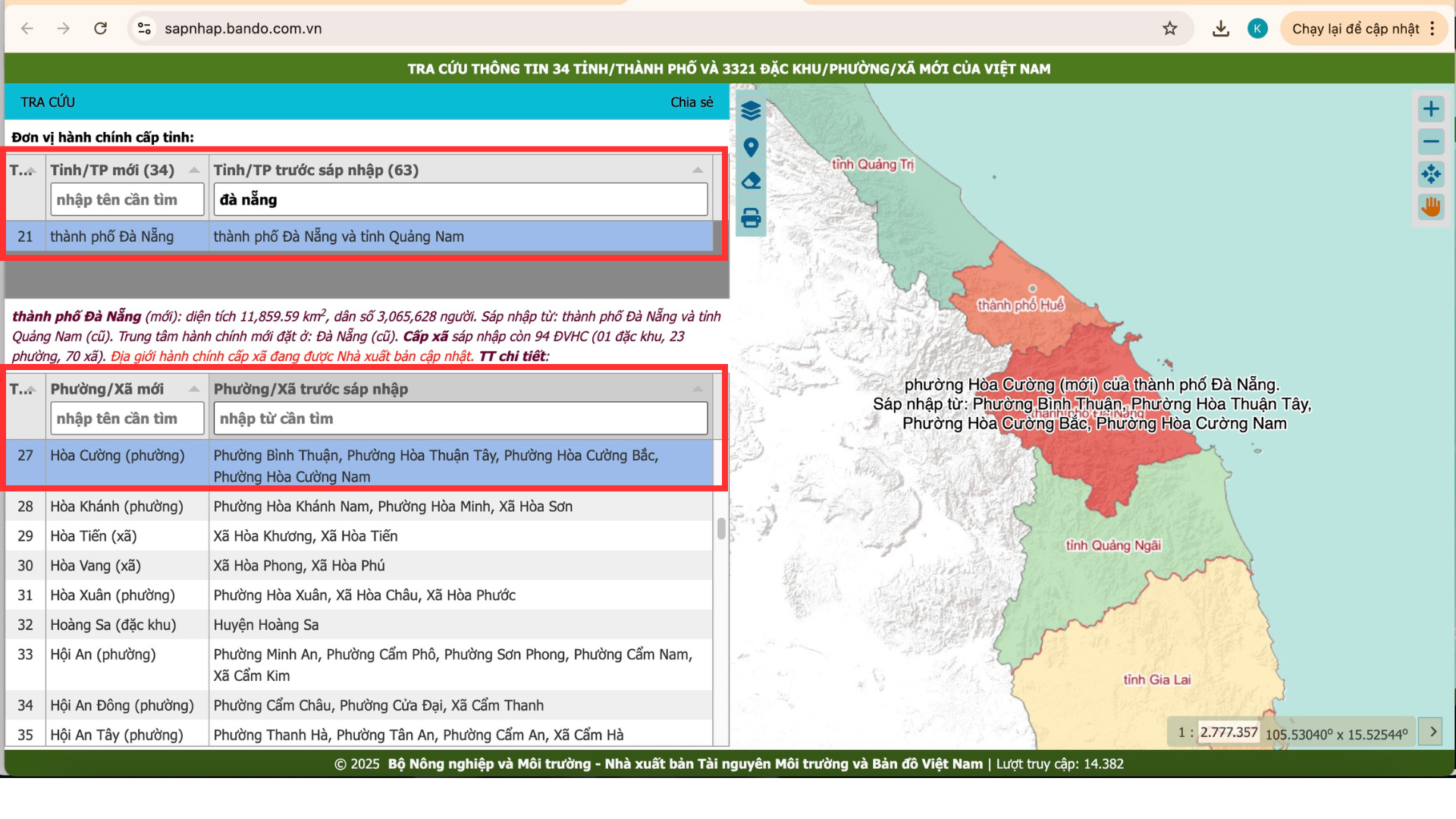Print the map with printer icon
This screenshot has height=819, width=1456.
[751, 218]
